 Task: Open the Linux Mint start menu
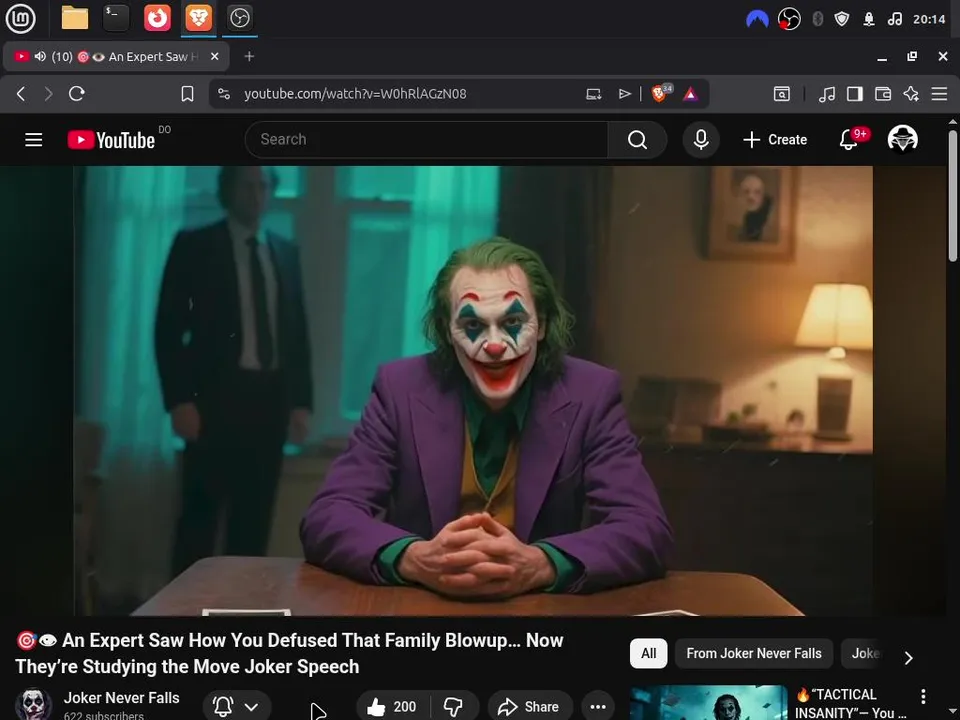click(x=20, y=18)
